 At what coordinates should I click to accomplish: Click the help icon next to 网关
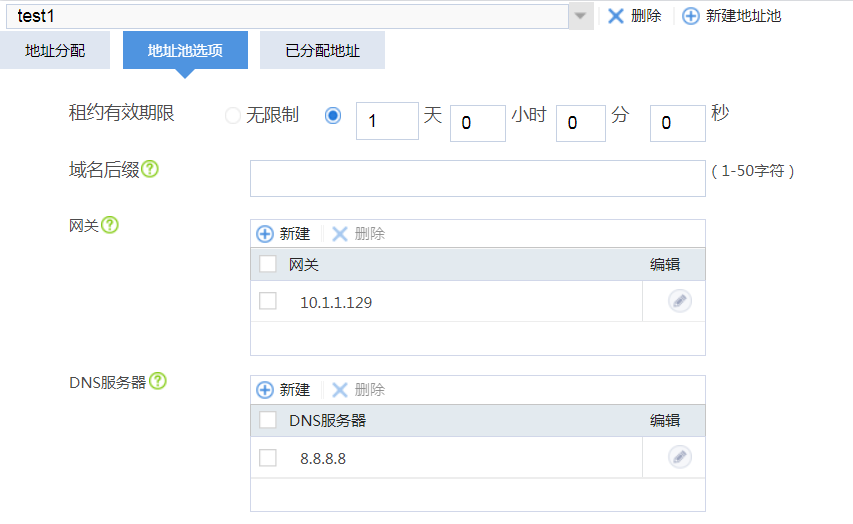tap(110, 225)
